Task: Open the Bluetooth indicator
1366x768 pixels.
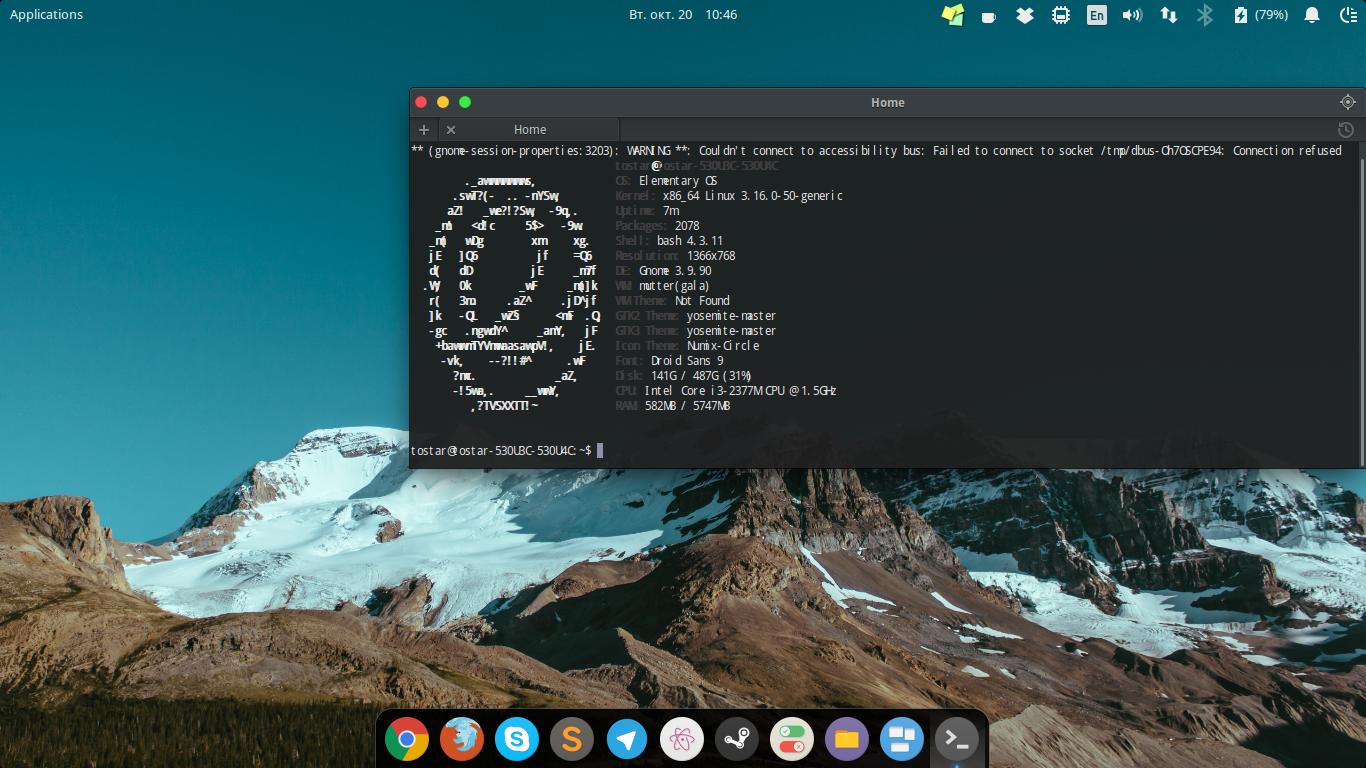Action: 1205,15
